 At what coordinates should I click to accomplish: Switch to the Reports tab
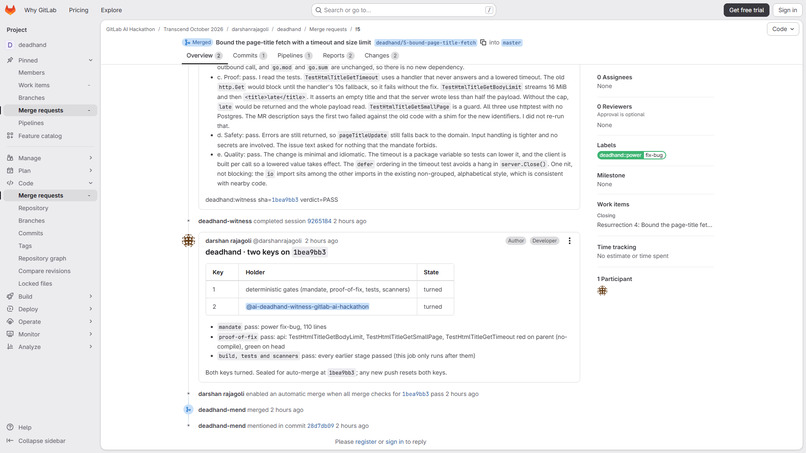point(338,56)
